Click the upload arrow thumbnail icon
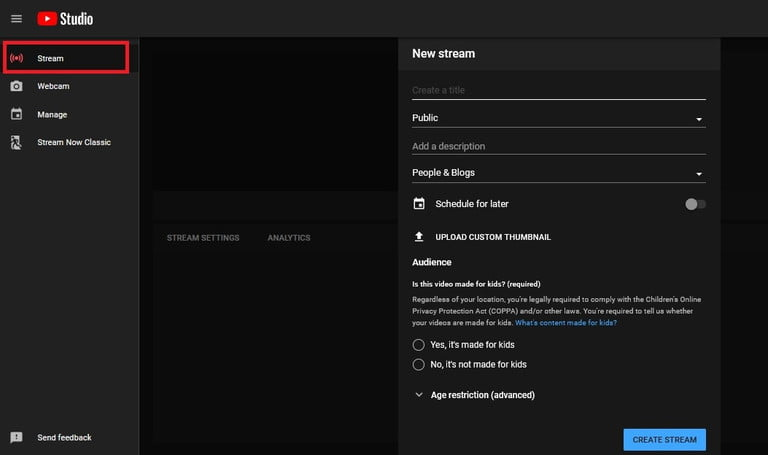This screenshot has height=455, width=768. click(419, 237)
